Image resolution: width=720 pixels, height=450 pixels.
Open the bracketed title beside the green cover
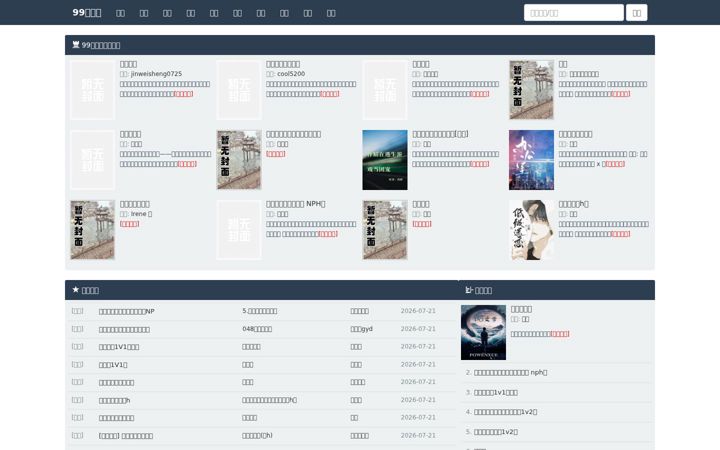tap(440, 134)
